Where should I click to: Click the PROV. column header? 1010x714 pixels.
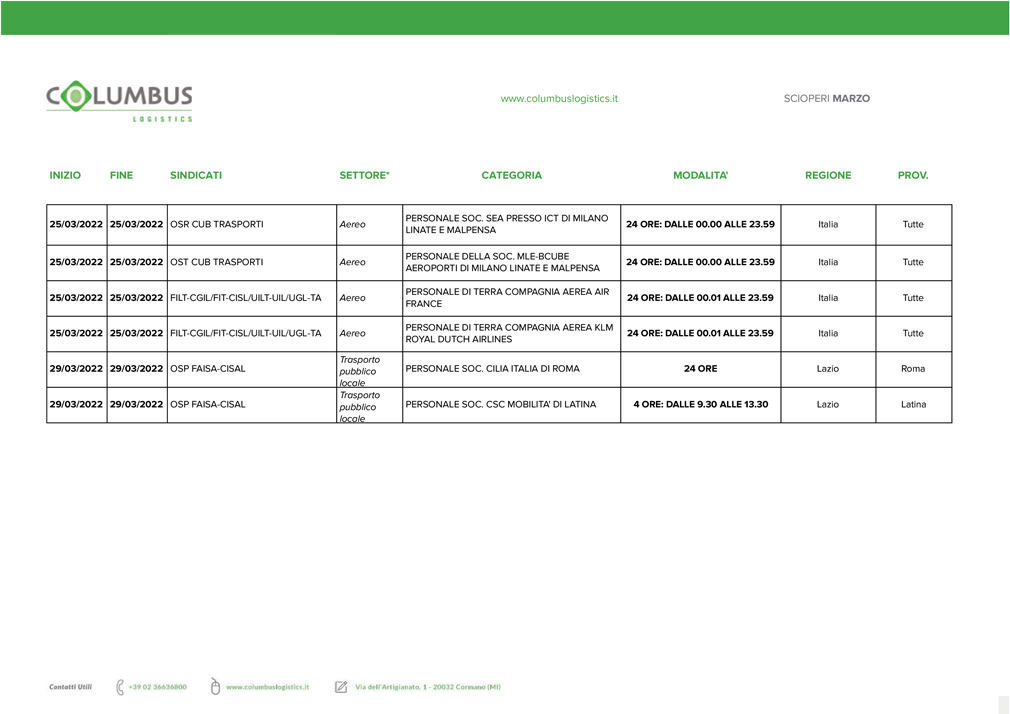click(912, 175)
